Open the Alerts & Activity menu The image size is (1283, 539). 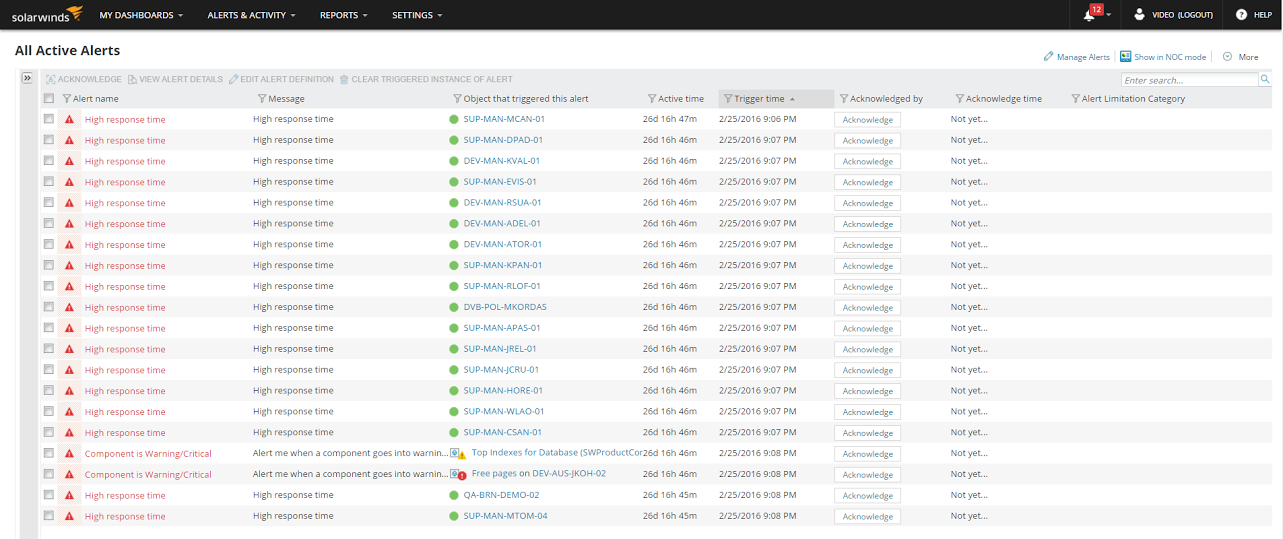(x=253, y=15)
